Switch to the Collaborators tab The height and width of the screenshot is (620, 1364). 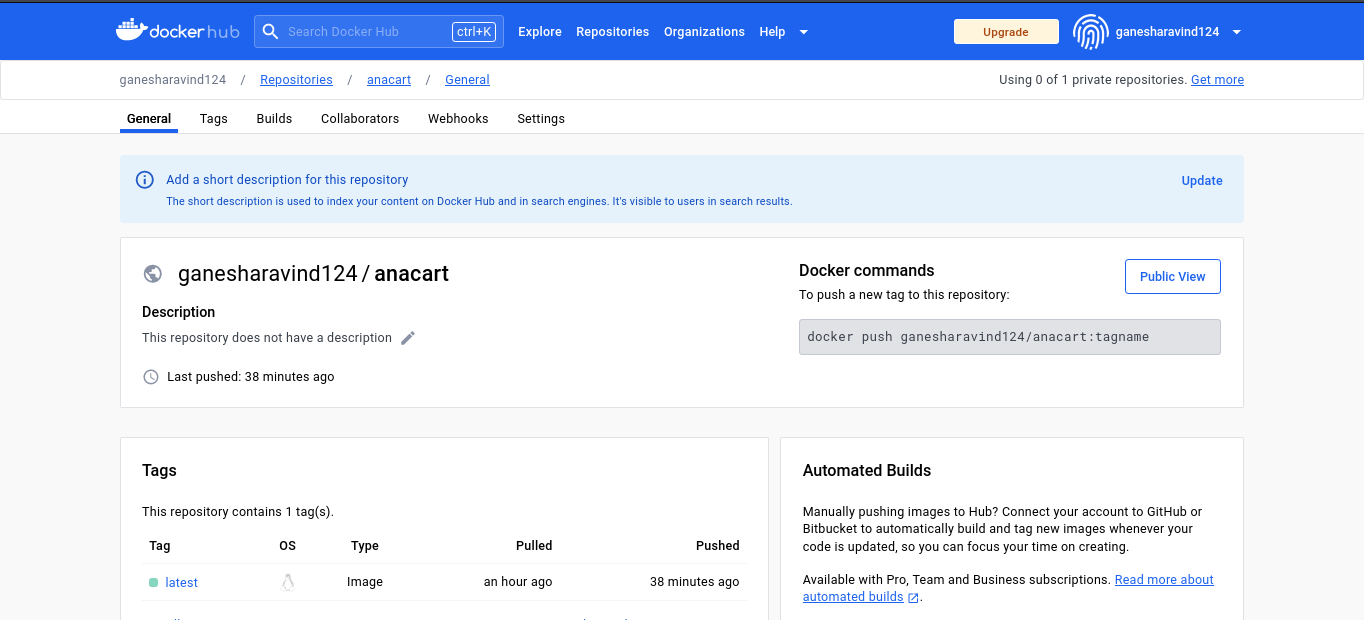point(360,118)
